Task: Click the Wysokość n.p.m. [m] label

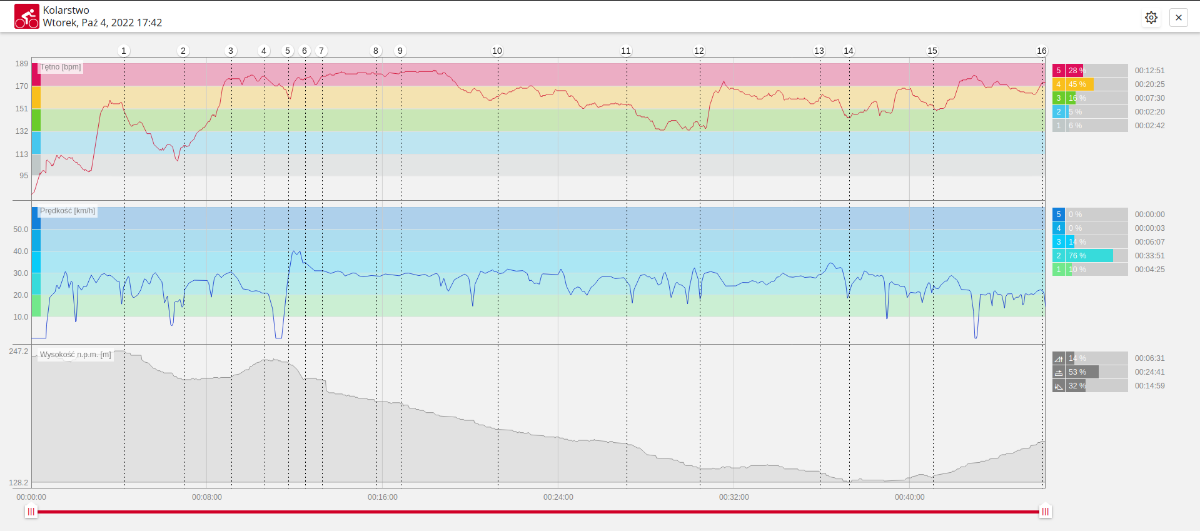Action: (x=75, y=355)
